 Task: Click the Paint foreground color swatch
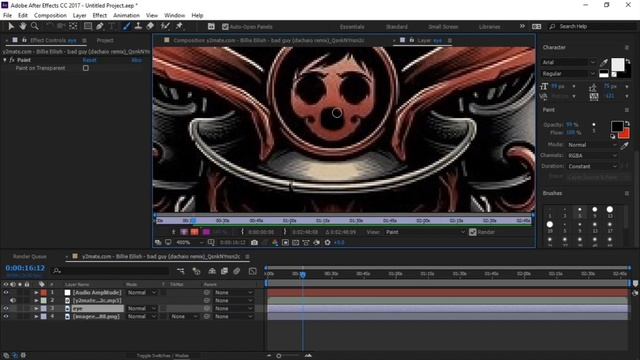click(x=617, y=126)
